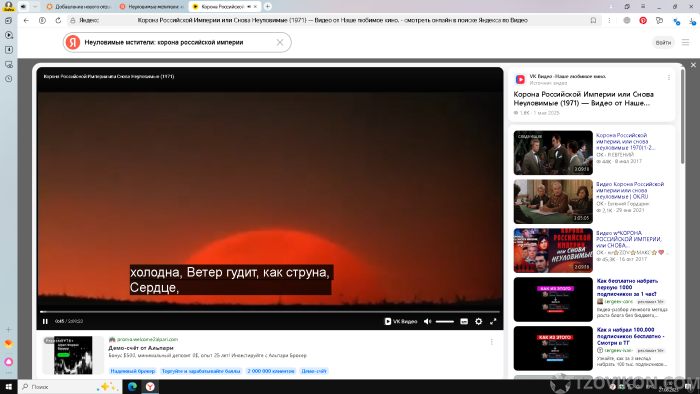Open Microsoft Edge from taskbar
Image resolution: width=700 pixels, height=394 pixels.
[x=132, y=386]
